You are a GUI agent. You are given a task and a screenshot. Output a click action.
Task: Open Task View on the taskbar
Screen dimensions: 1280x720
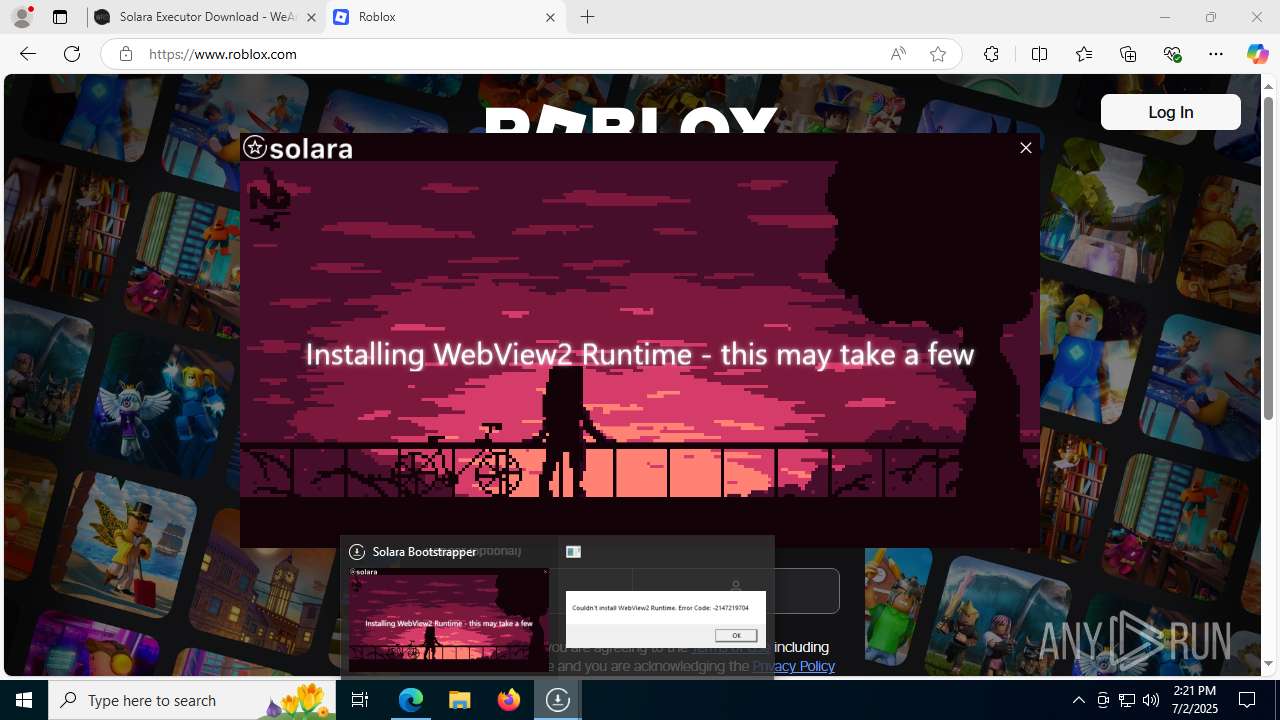pyautogui.click(x=360, y=700)
